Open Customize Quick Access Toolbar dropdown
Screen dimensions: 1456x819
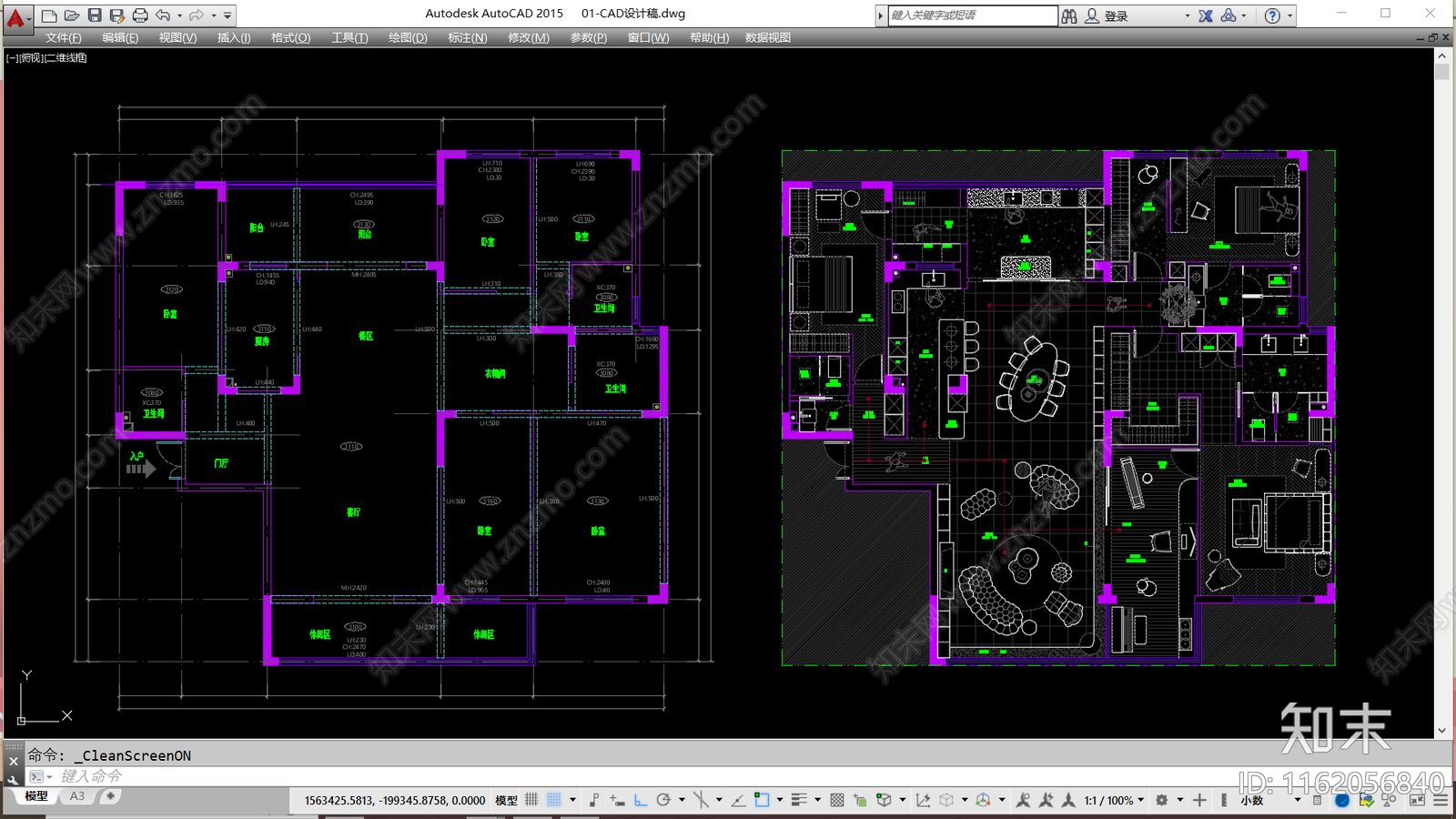coord(227,15)
